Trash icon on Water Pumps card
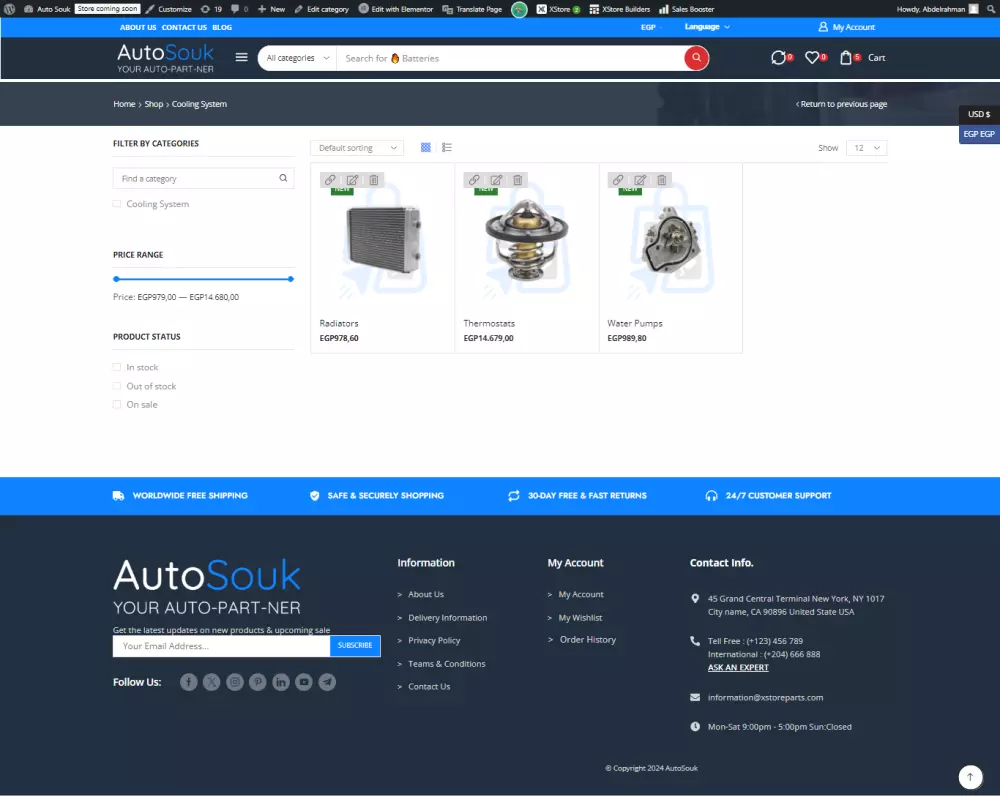 coord(662,180)
